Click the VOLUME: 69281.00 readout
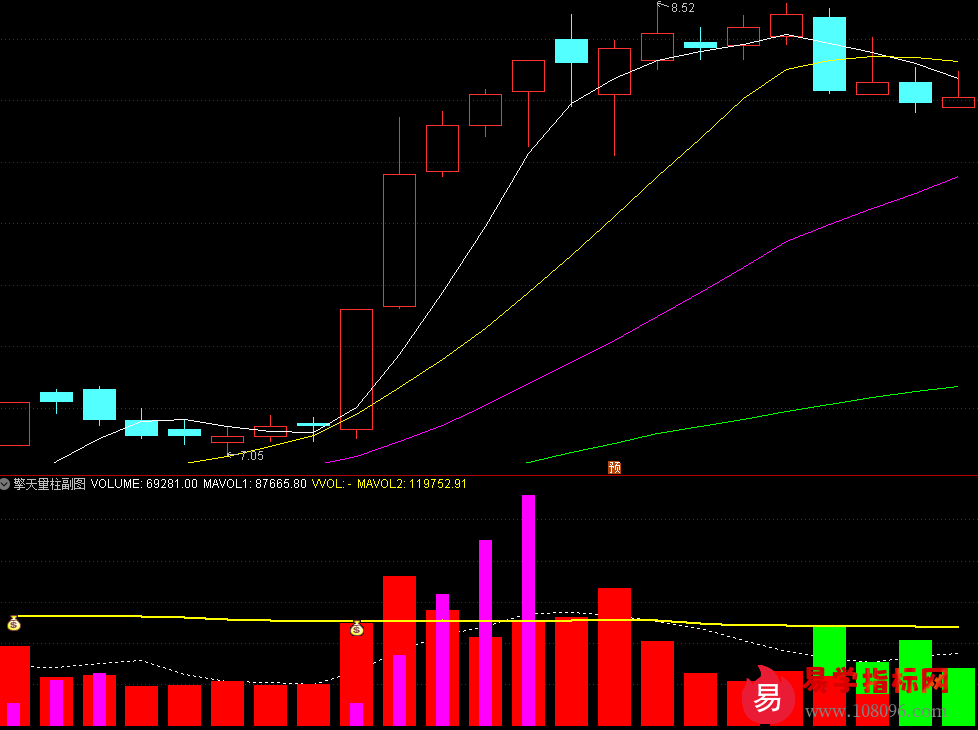This screenshot has height=730, width=978. (144, 484)
